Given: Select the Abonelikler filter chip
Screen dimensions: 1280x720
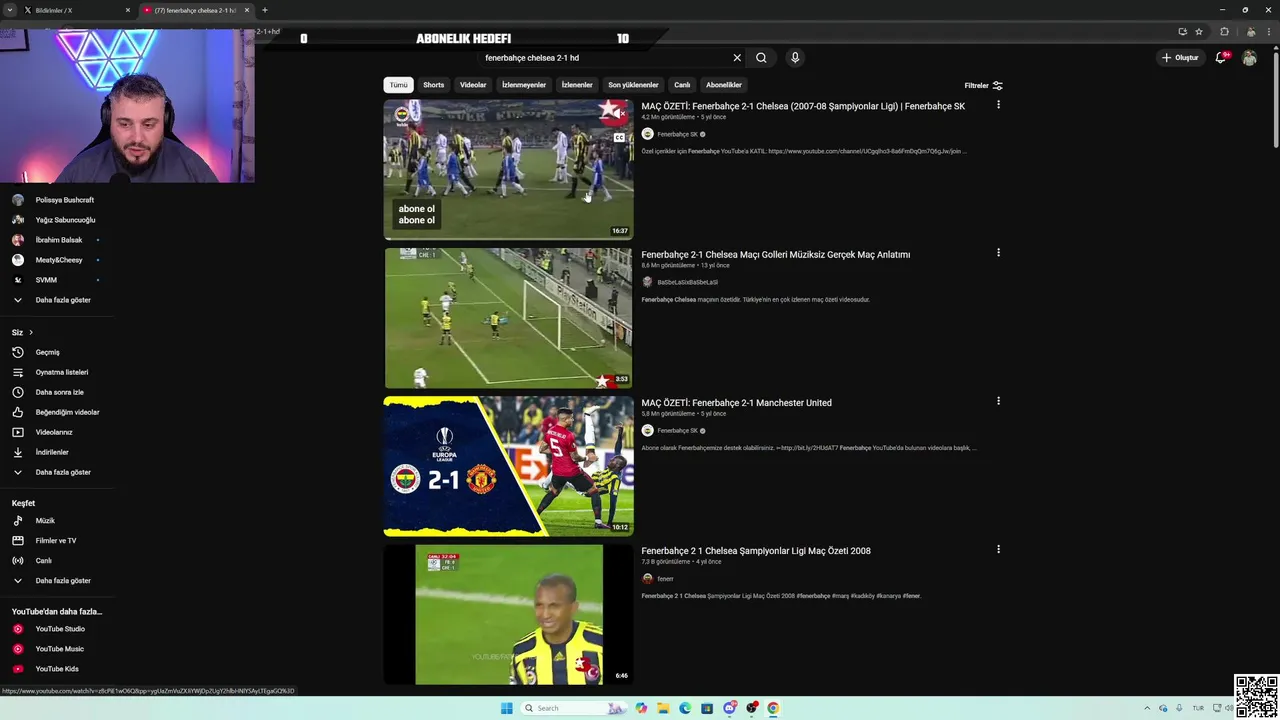Looking at the screenshot, I should (724, 85).
